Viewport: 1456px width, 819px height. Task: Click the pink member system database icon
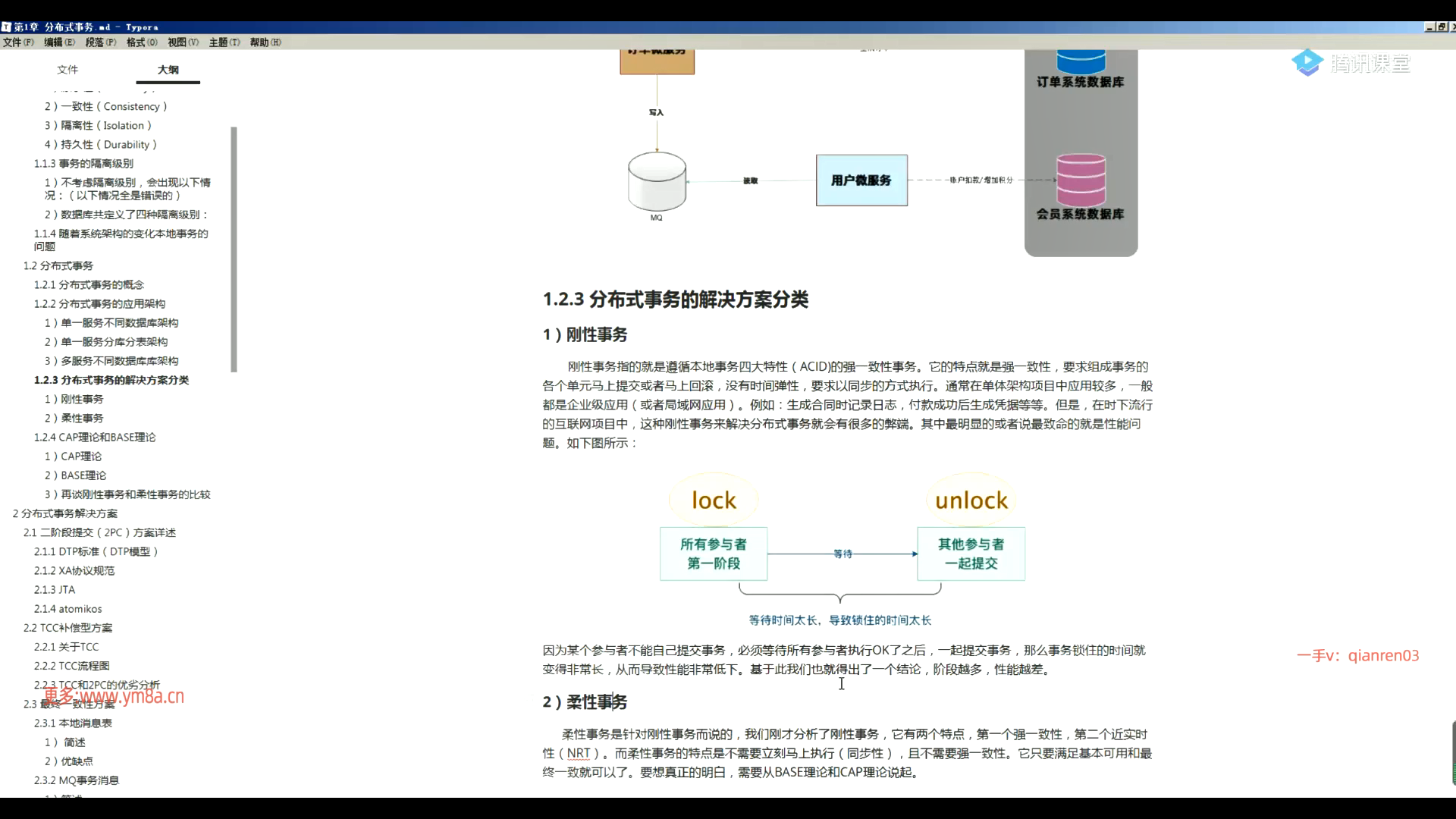pyautogui.click(x=1081, y=180)
